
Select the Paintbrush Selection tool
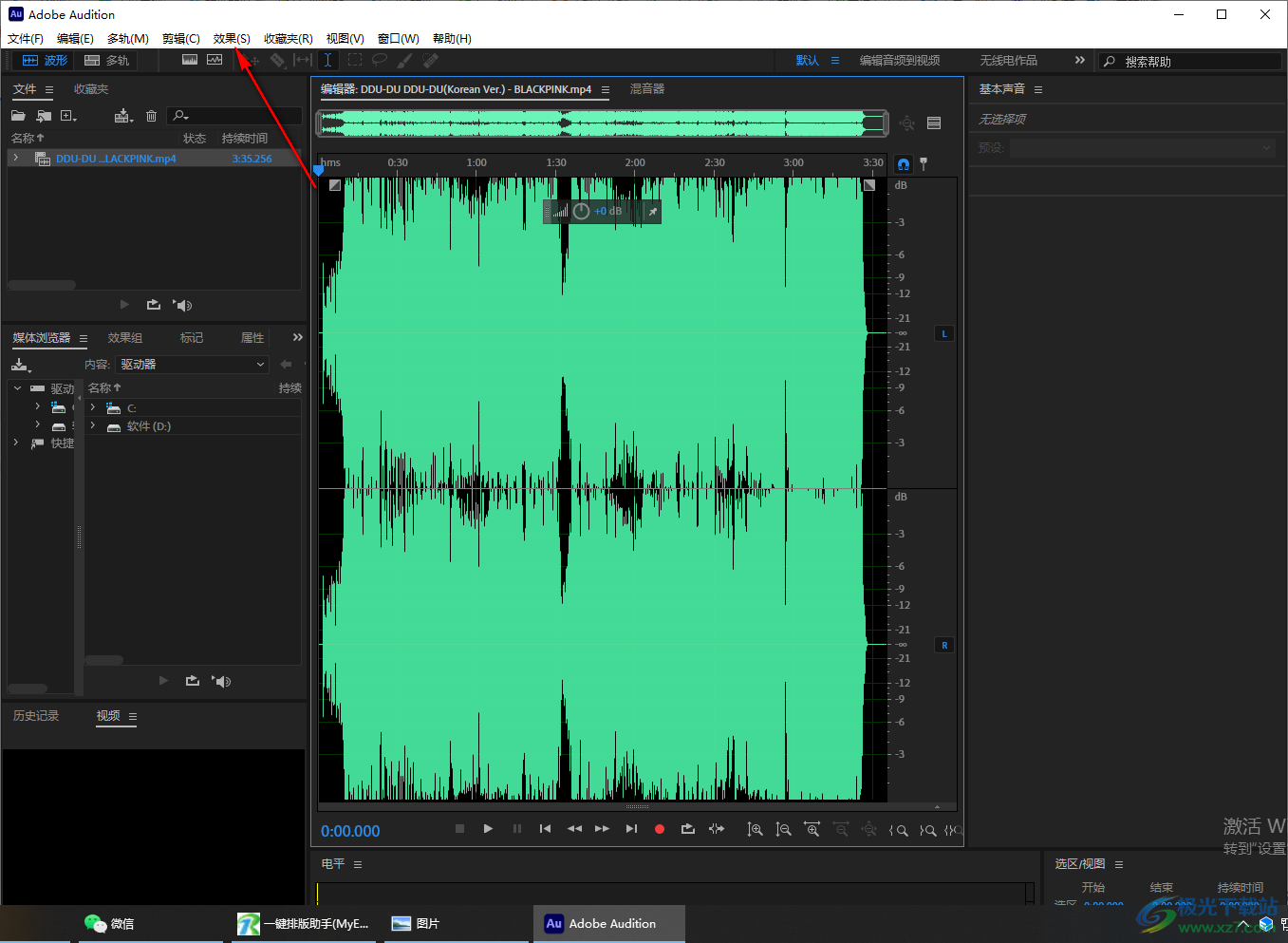tap(405, 60)
